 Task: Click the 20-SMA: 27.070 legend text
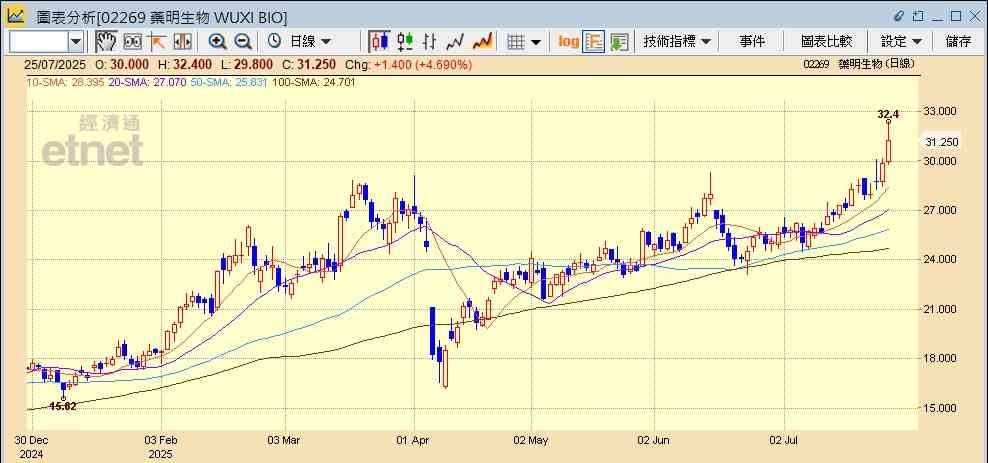146,81
